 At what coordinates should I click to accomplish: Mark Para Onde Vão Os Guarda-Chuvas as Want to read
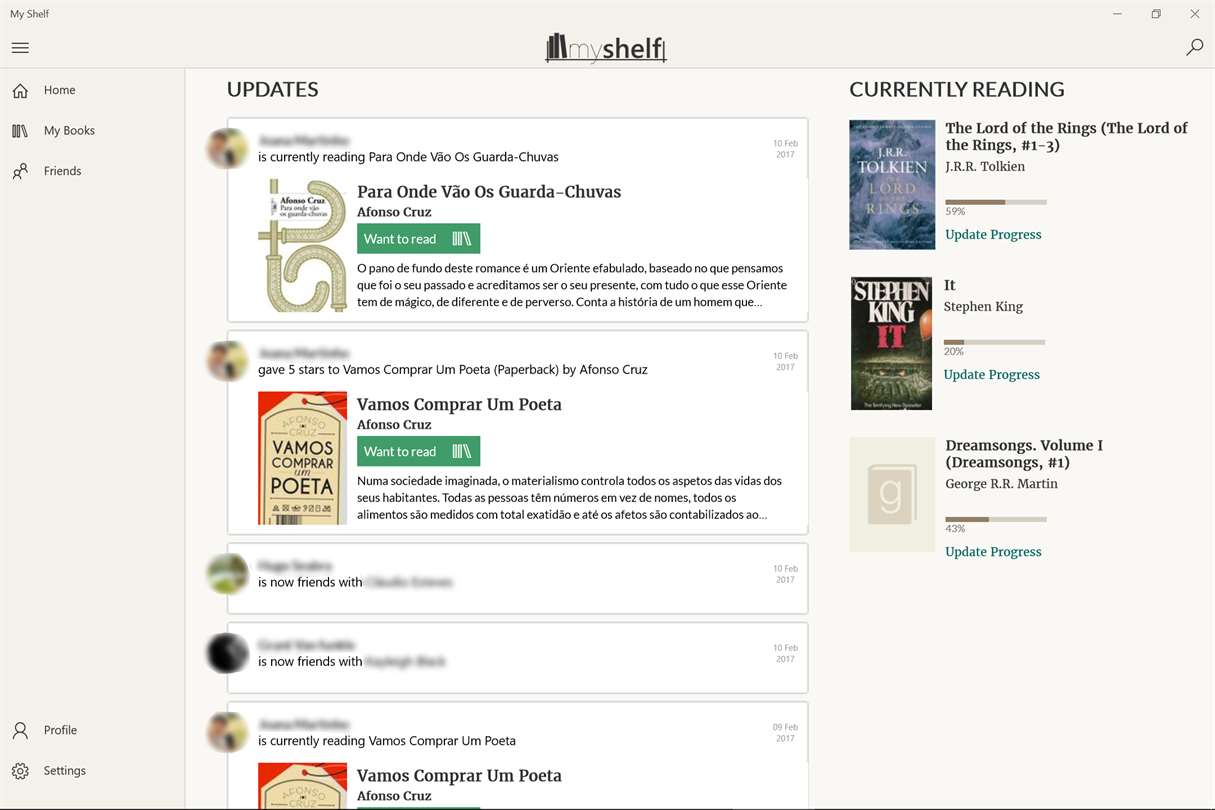400,239
